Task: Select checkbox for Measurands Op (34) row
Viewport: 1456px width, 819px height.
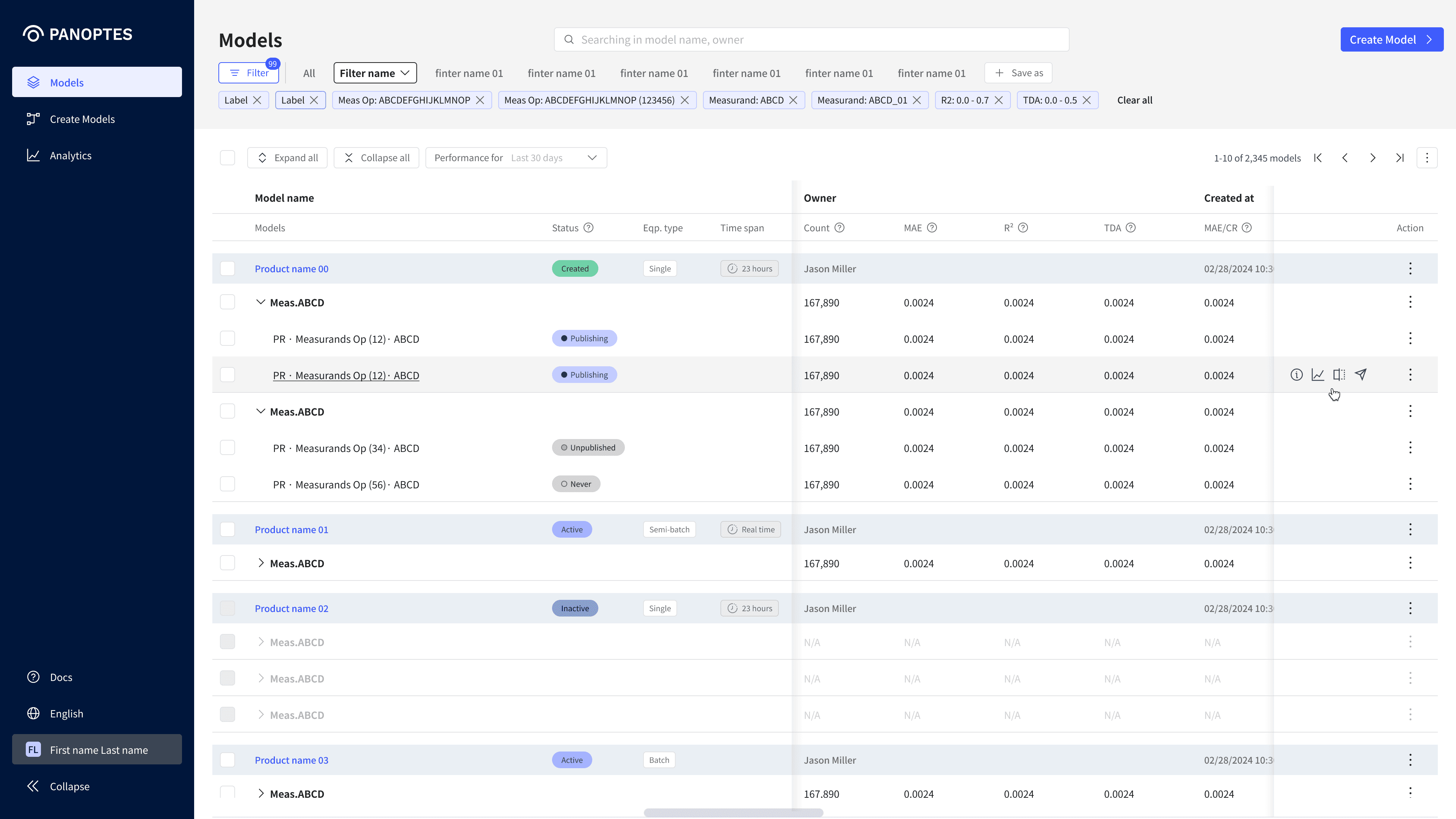Action: (x=227, y=448)
